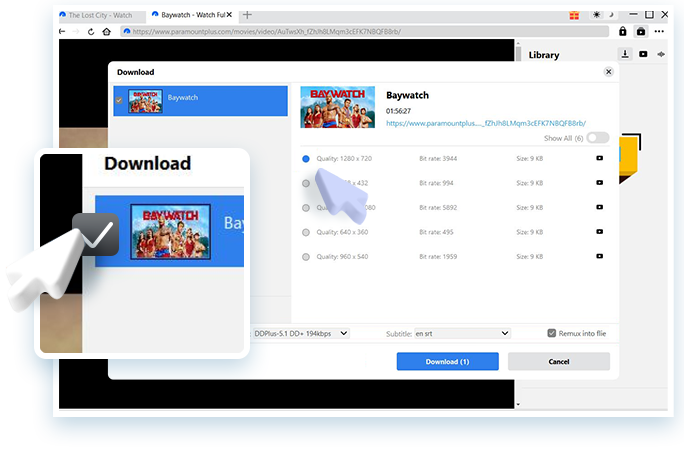Image resolution: width=684 pixels, height=449 pixels.
Task: Select the 5892 bit rate quality radio
Action: (306, 208)
